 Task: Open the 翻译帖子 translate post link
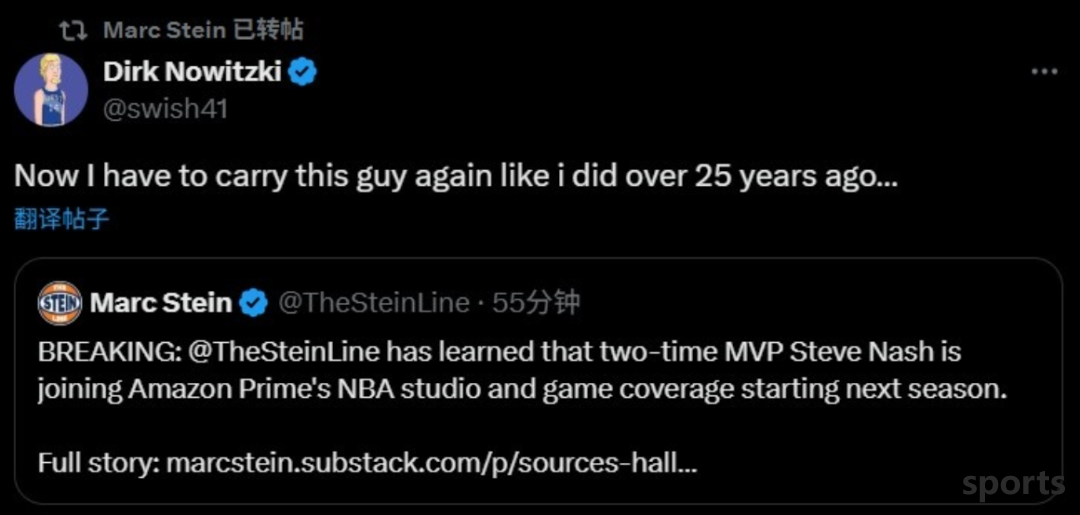click(62, 220)
